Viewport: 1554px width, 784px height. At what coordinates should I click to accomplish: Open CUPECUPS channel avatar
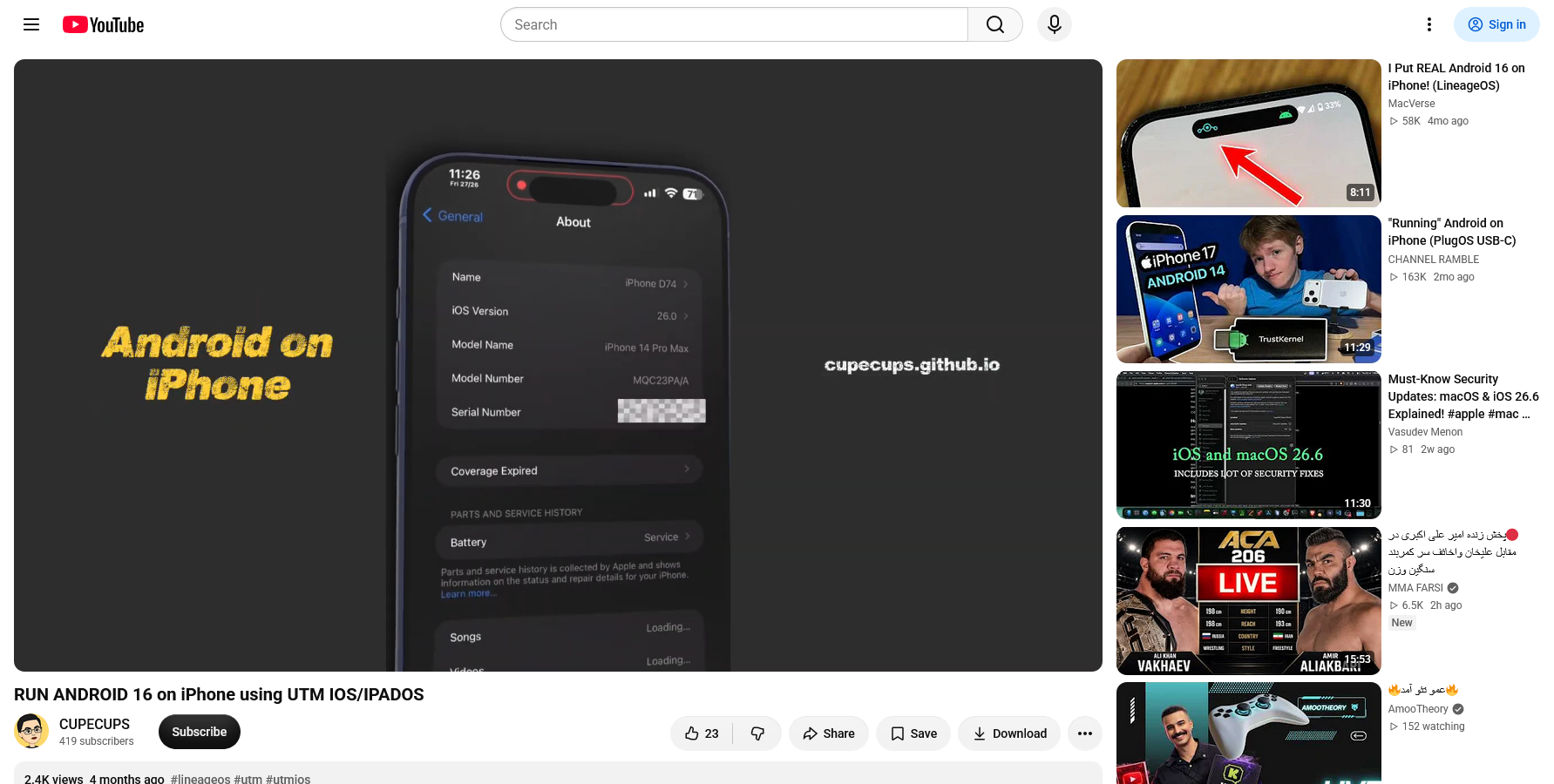point(31,731)
